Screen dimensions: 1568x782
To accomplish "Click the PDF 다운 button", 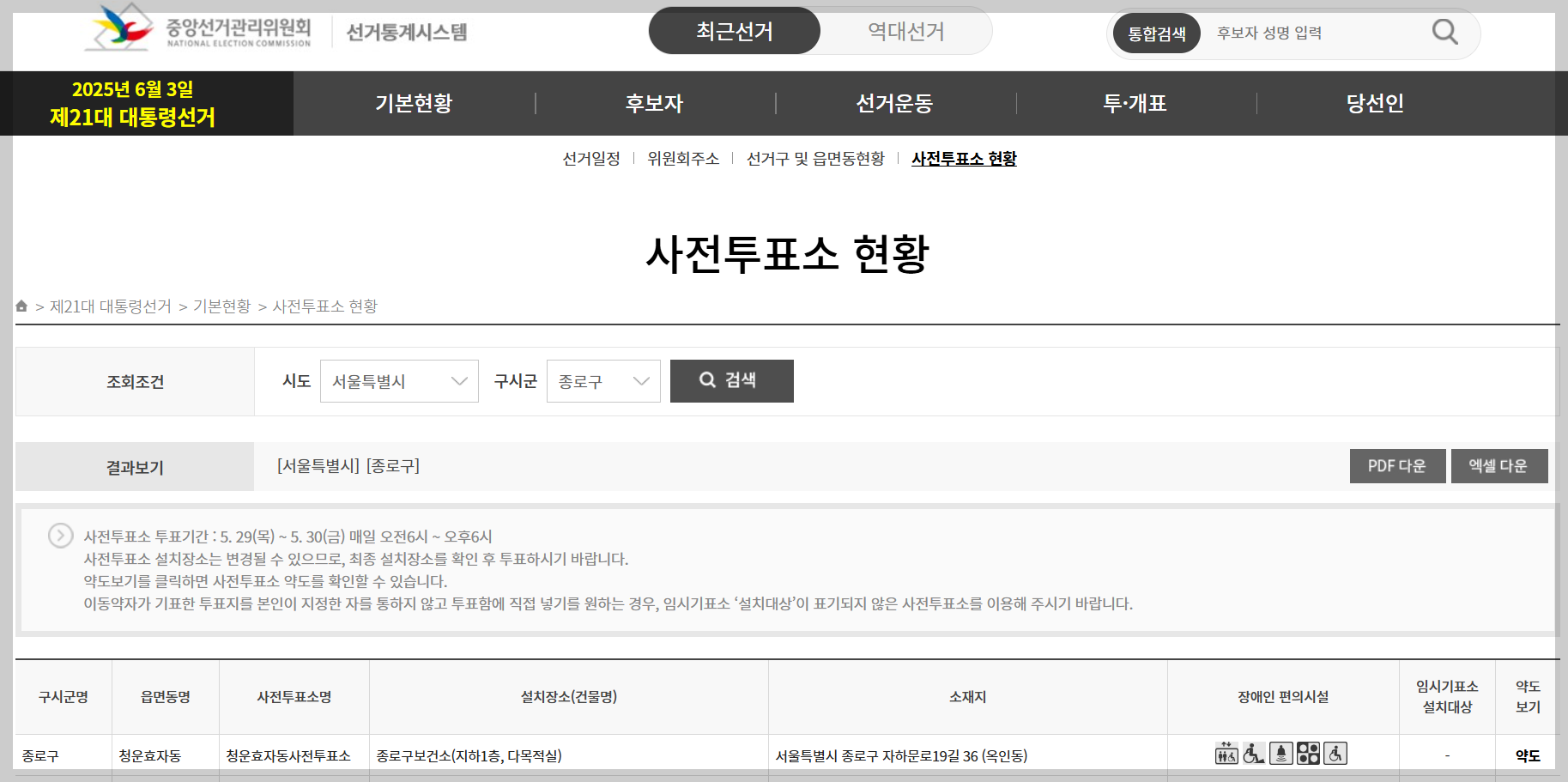I will tap(1397, 466).
